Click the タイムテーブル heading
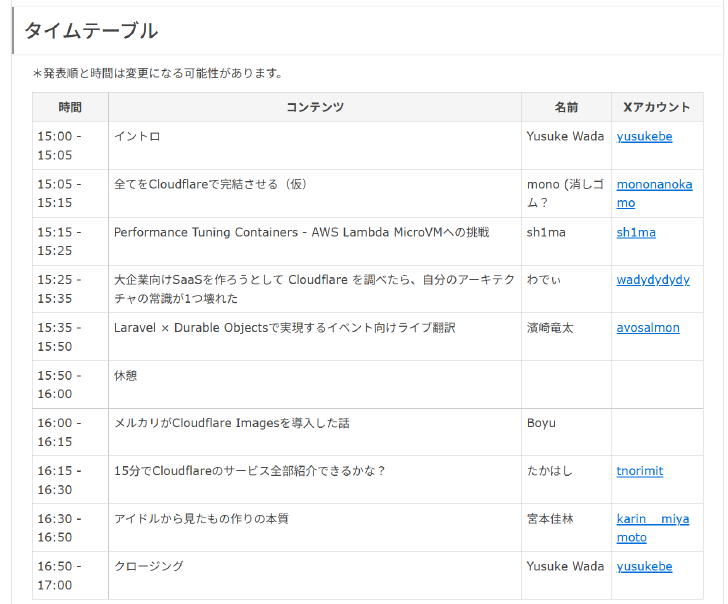Image resolution: width=728 pixels, height=604 pixels. [x=91, y=31]
